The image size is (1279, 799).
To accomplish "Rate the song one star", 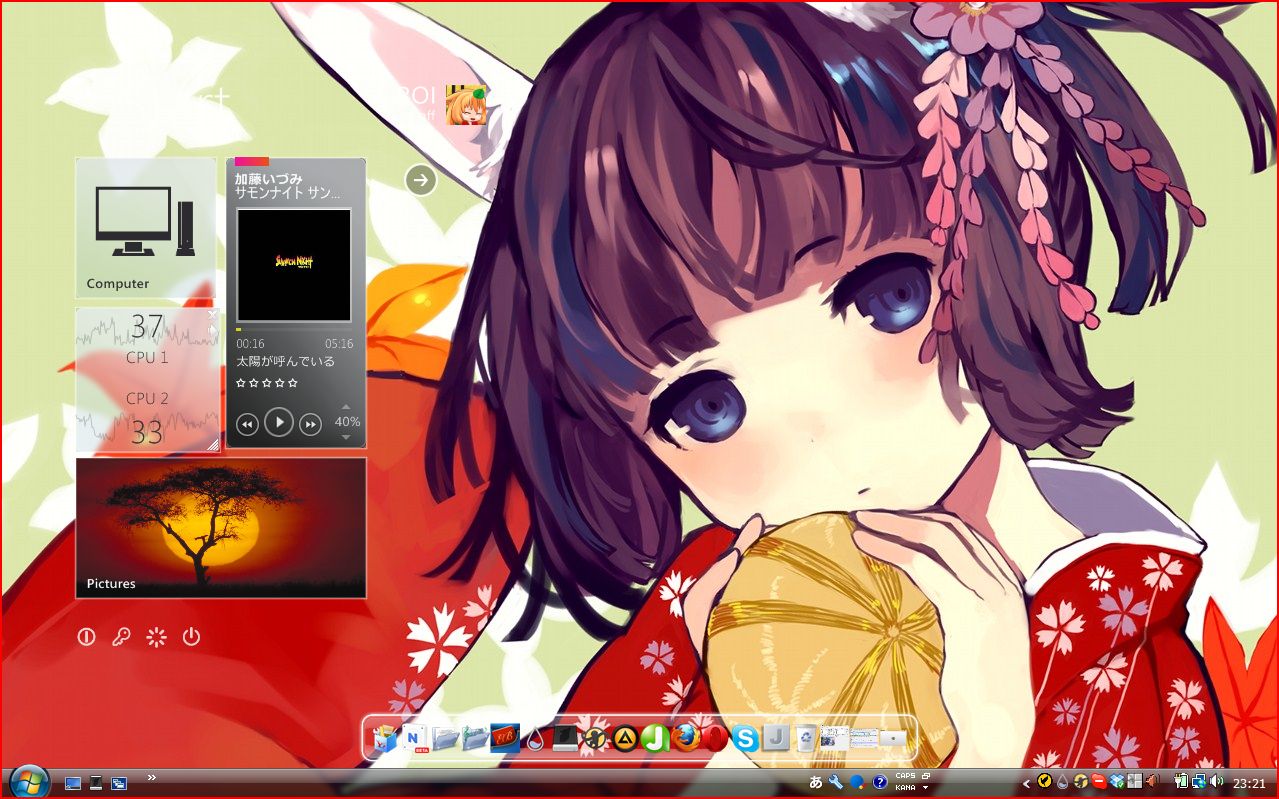I will click(x=241, y=383).
